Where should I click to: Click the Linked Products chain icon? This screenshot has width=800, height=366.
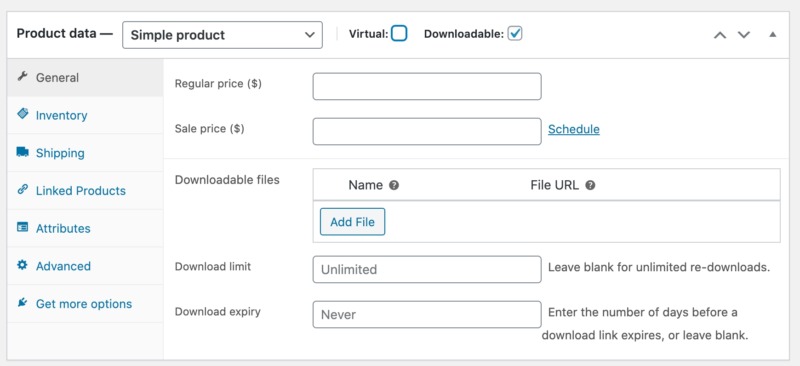pyautogui.click(x=22, y=190)
